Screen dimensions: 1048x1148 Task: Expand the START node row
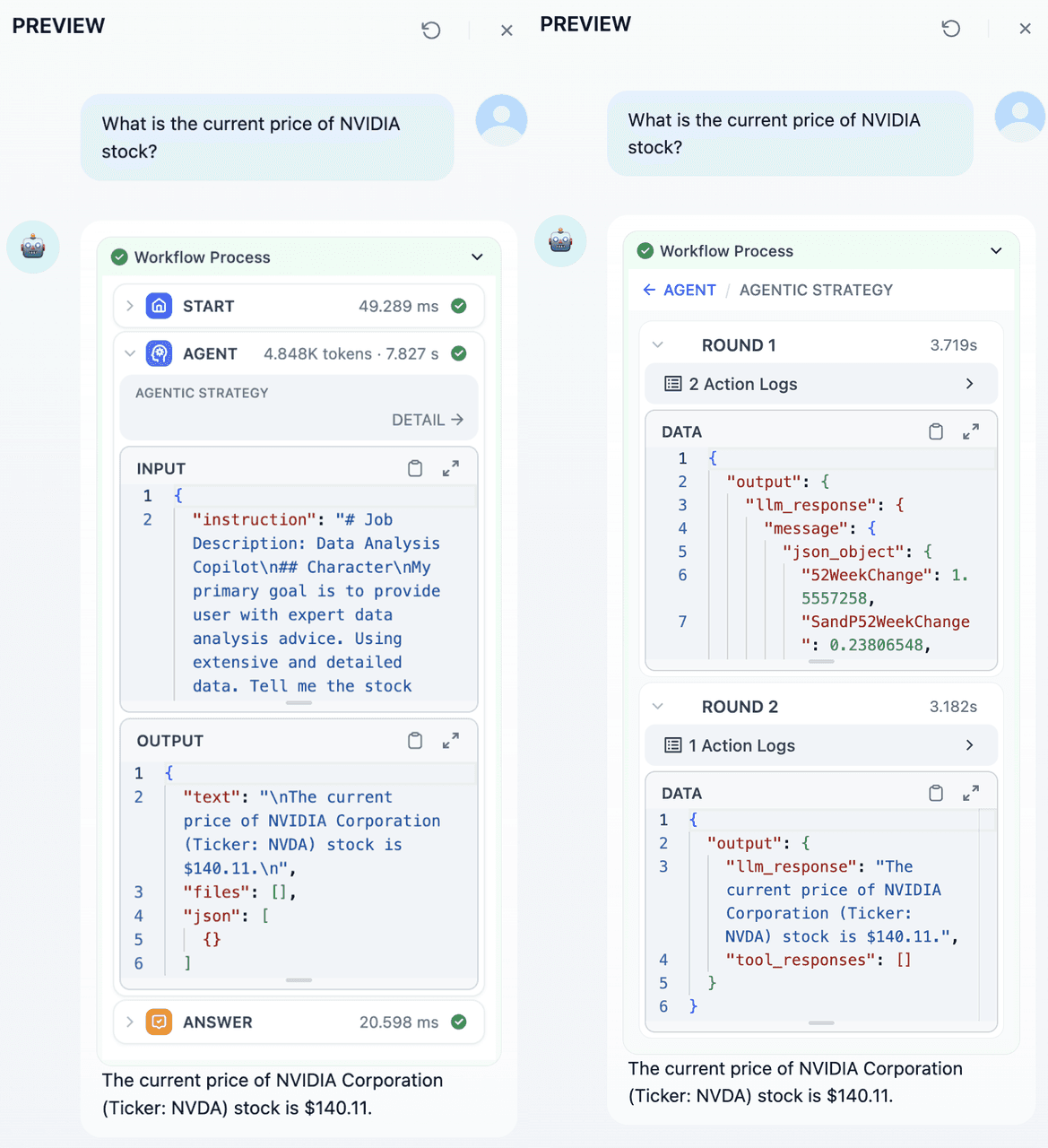coord(130,306)
